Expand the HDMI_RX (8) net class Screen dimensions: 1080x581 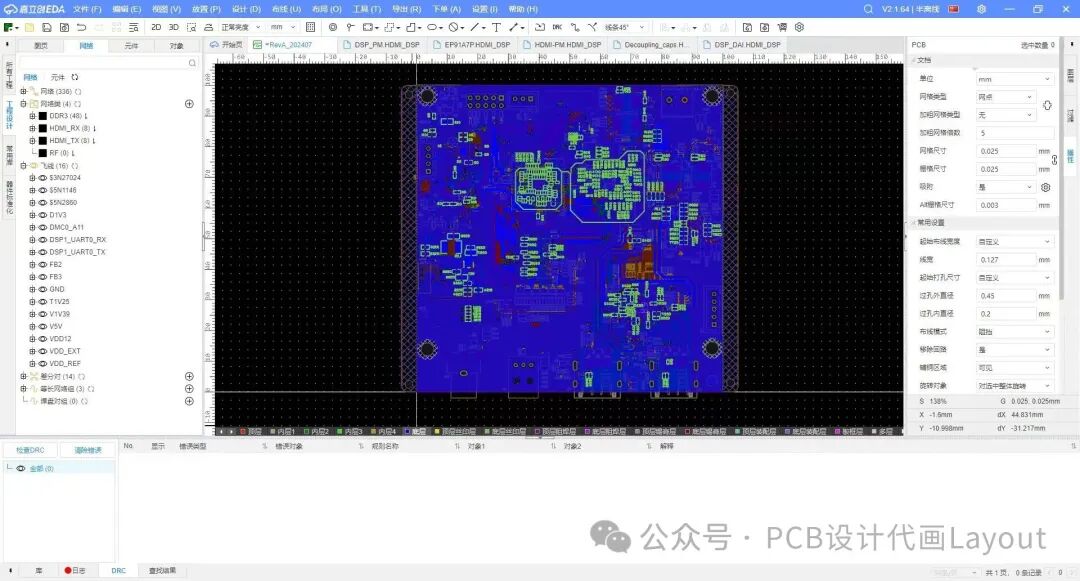point(32,128)
